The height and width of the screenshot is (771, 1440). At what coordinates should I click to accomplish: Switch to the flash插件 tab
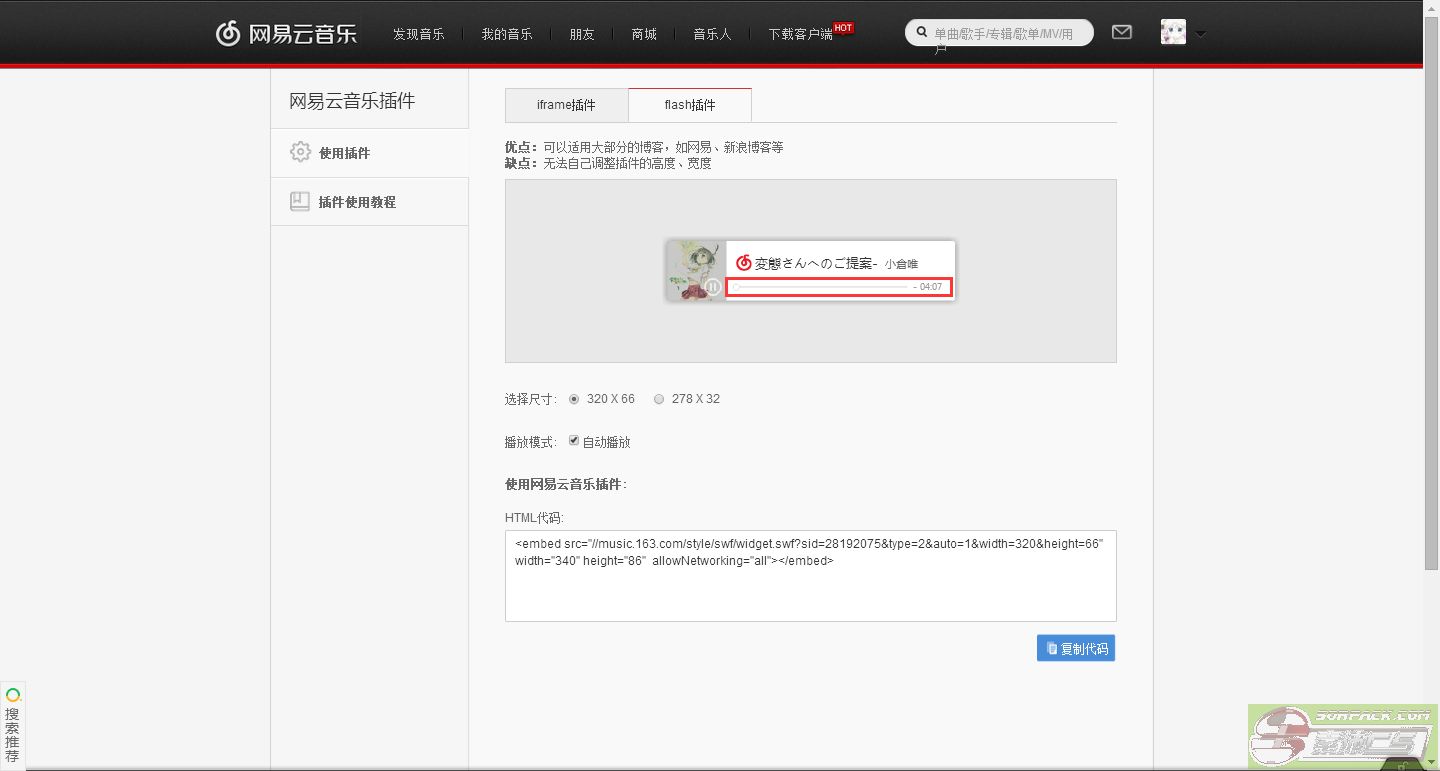690,105
